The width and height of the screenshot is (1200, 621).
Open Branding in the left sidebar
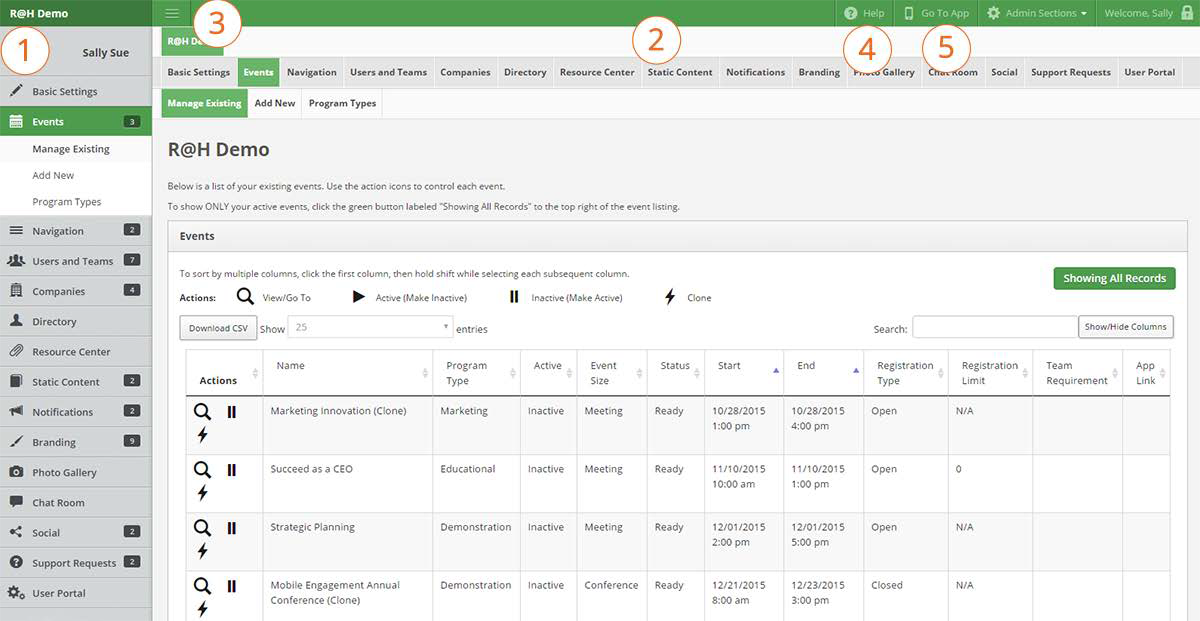tap(54, 442)
